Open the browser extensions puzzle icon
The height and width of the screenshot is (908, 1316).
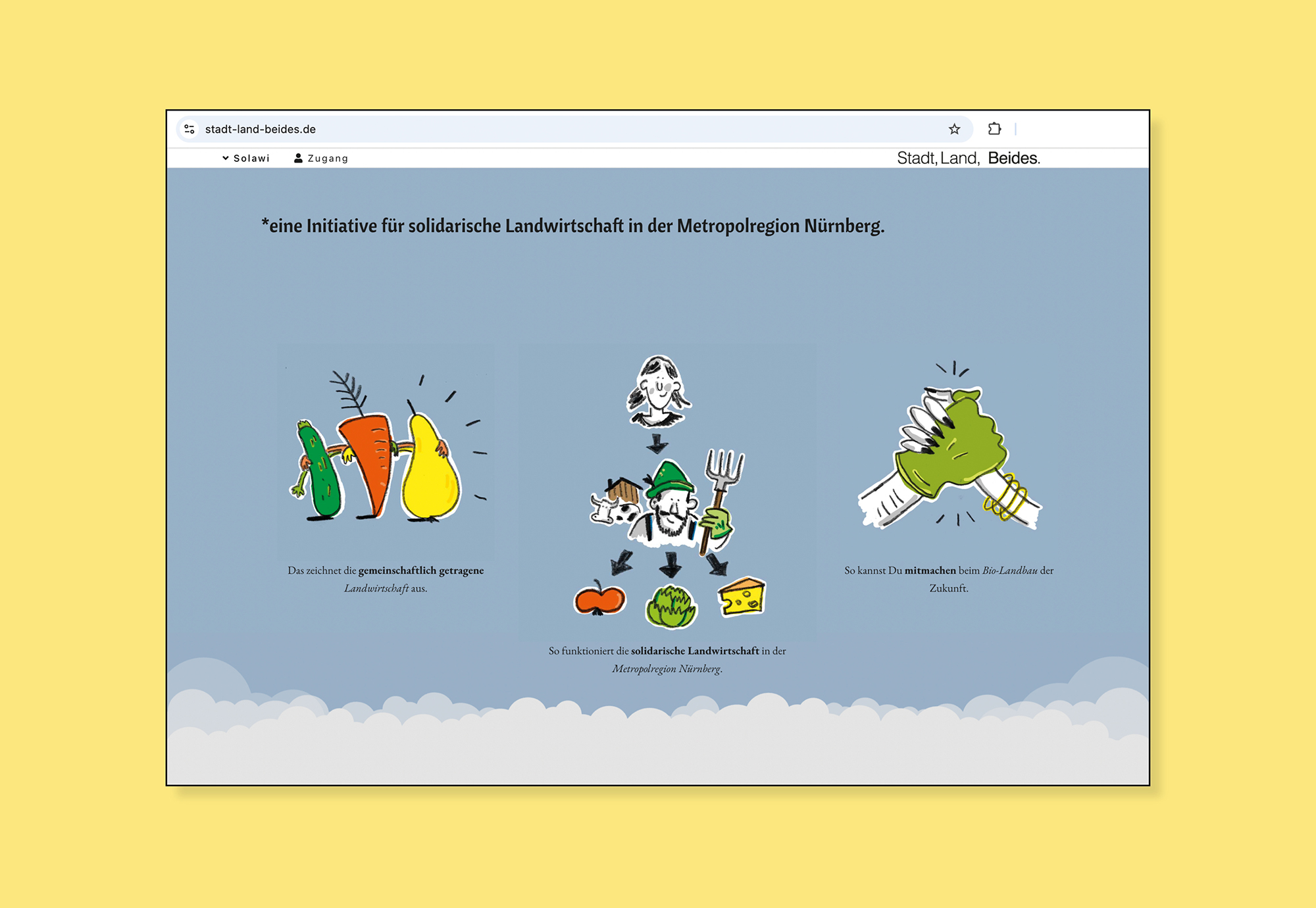coord(994,129)
